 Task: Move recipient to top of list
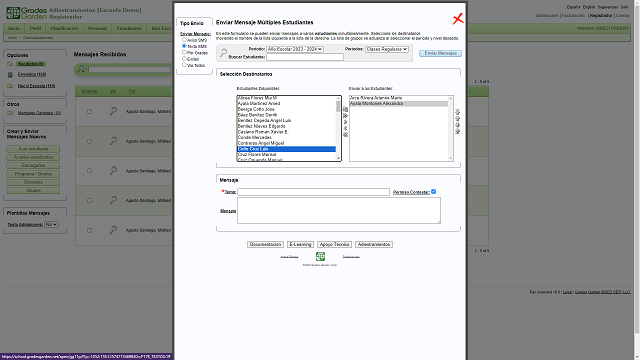[x=458, y=112]
